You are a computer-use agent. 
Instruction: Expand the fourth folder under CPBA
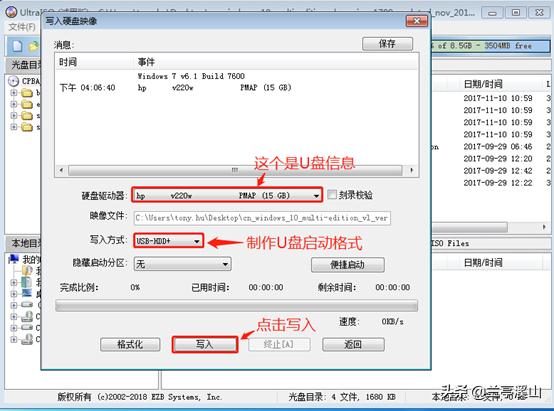(13, 127)
